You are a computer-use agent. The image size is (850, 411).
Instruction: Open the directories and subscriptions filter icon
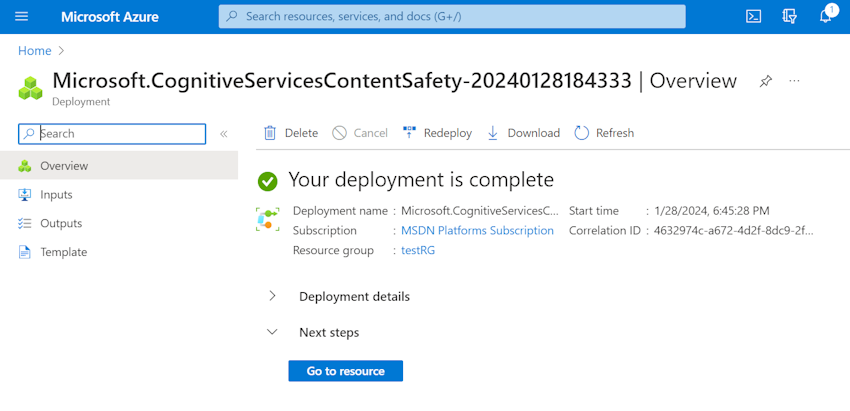tap(790, 16)
